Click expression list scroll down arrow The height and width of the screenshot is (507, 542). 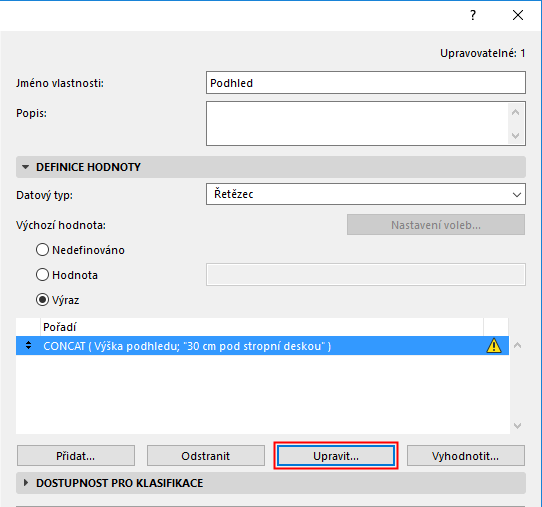[517, 425]
